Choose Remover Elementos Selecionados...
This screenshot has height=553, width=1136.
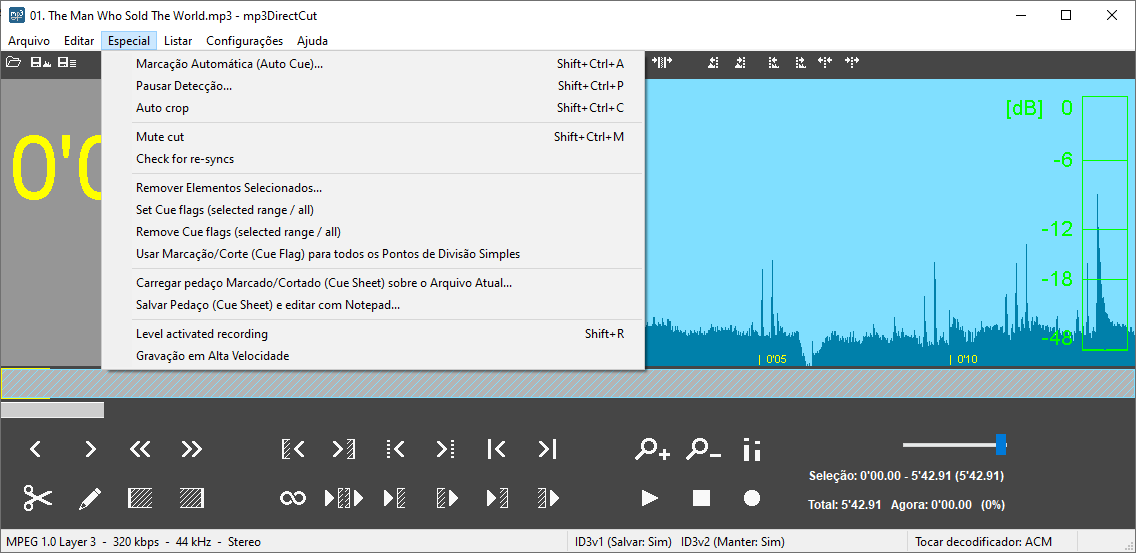pyautogui.click(x=372, y=188)
